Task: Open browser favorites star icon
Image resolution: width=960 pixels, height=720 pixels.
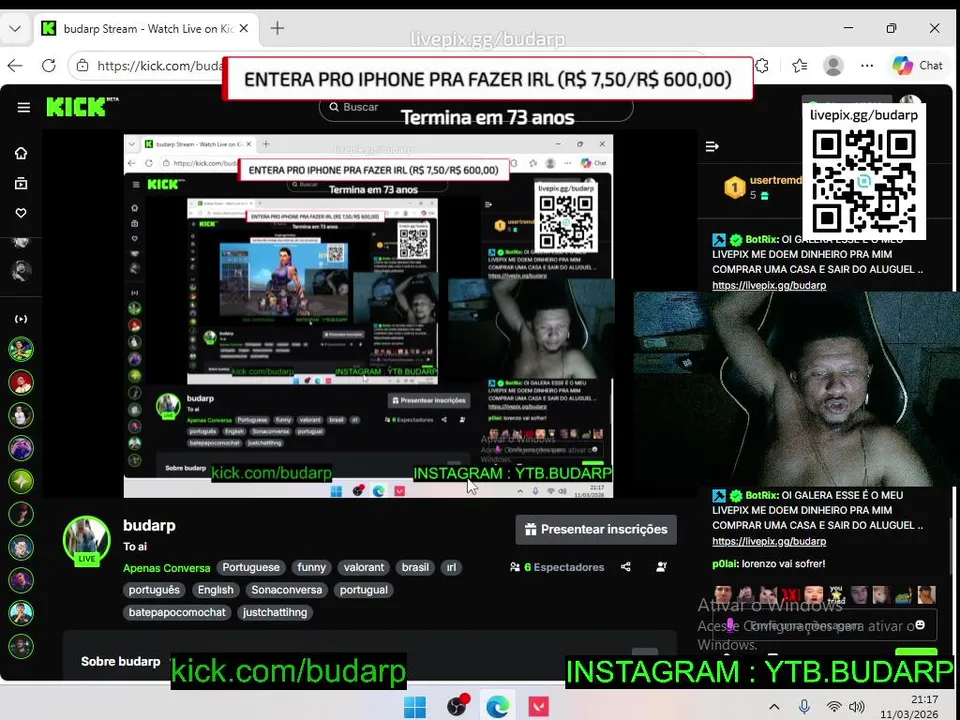Action: click(x=800, y=66)
